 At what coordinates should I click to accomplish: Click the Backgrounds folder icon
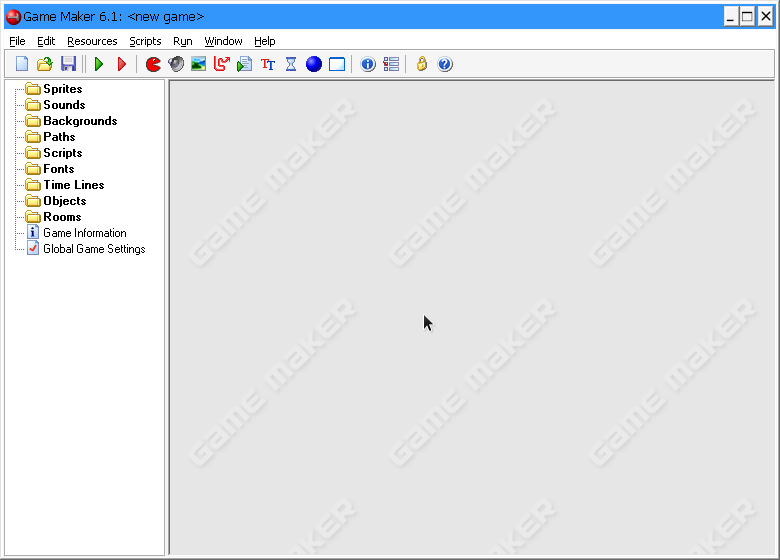click(33, 121)
